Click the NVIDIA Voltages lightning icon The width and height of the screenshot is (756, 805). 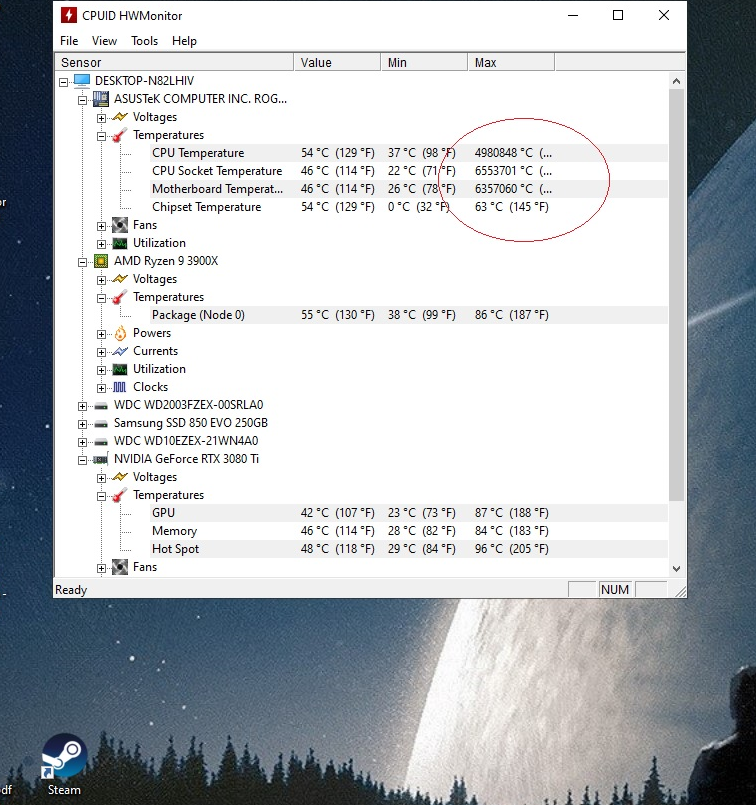(120, 477)
